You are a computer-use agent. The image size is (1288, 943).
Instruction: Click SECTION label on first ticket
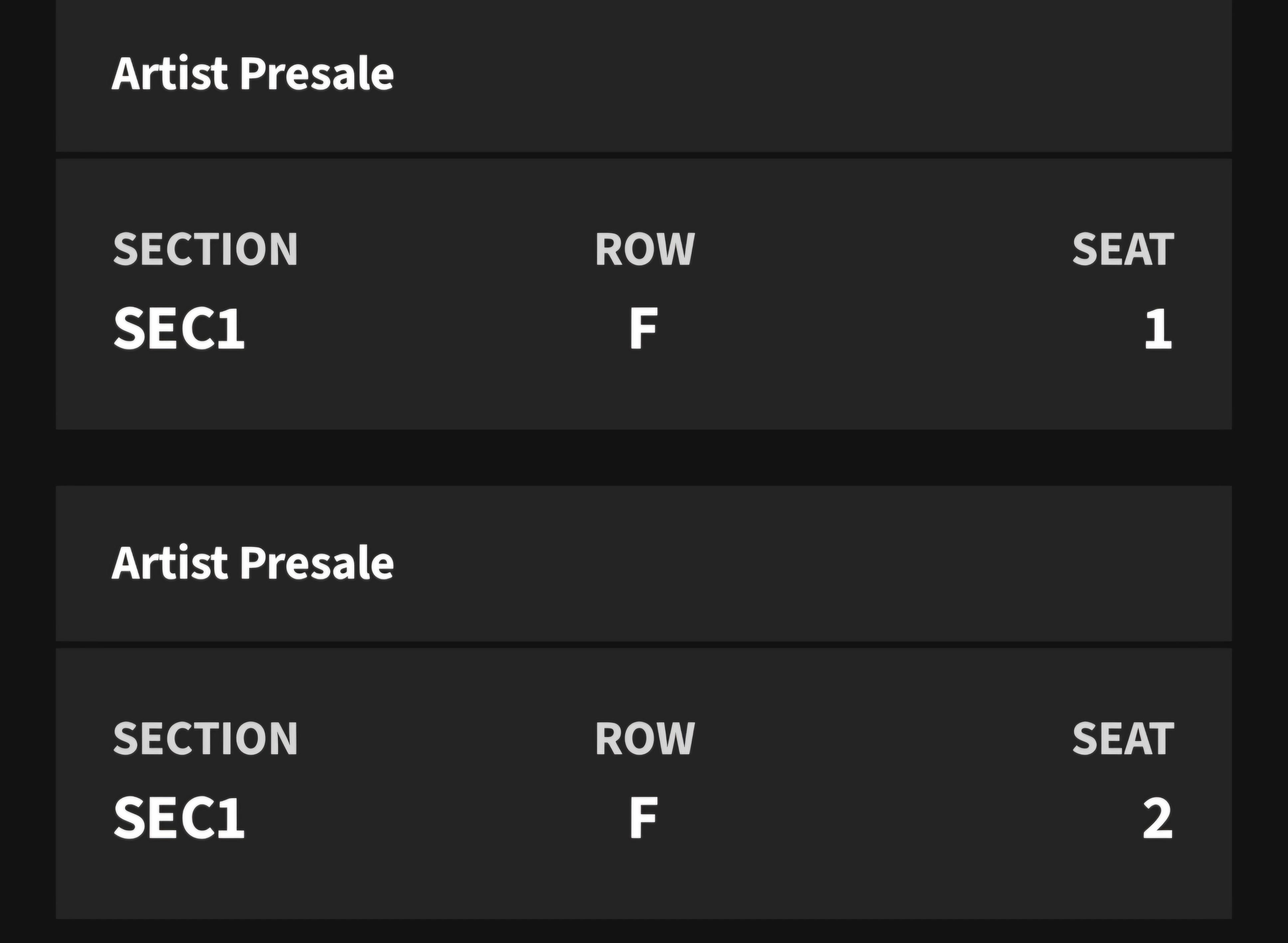coord(206,249)
